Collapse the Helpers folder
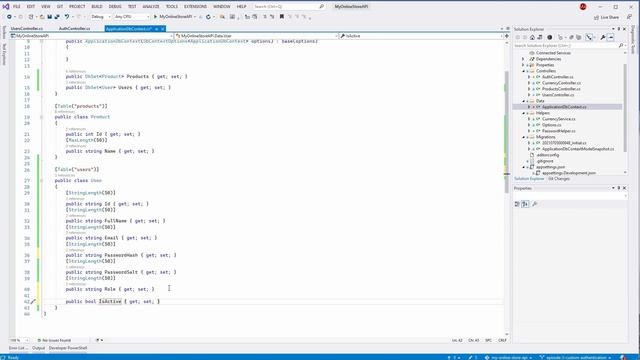This screenshot has width=640, height=360. (x=524, y=113)
